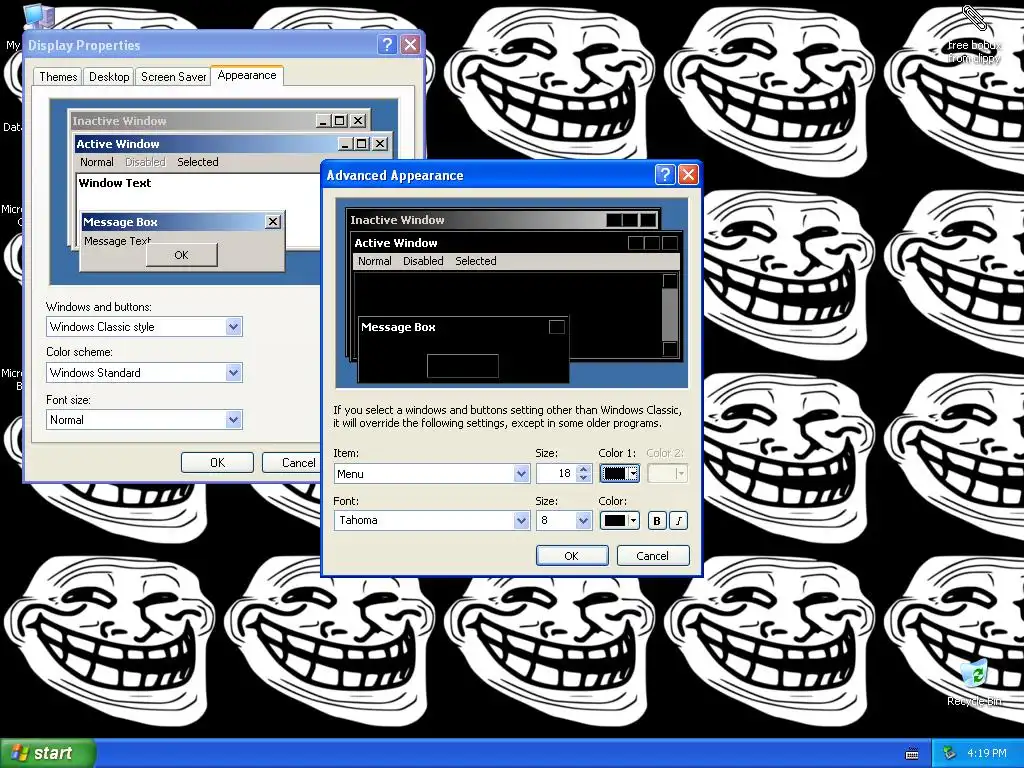Open the Start menu
Image resolution: width=1024 pixels, height=768 pixels.
click(x=48, y=753)
